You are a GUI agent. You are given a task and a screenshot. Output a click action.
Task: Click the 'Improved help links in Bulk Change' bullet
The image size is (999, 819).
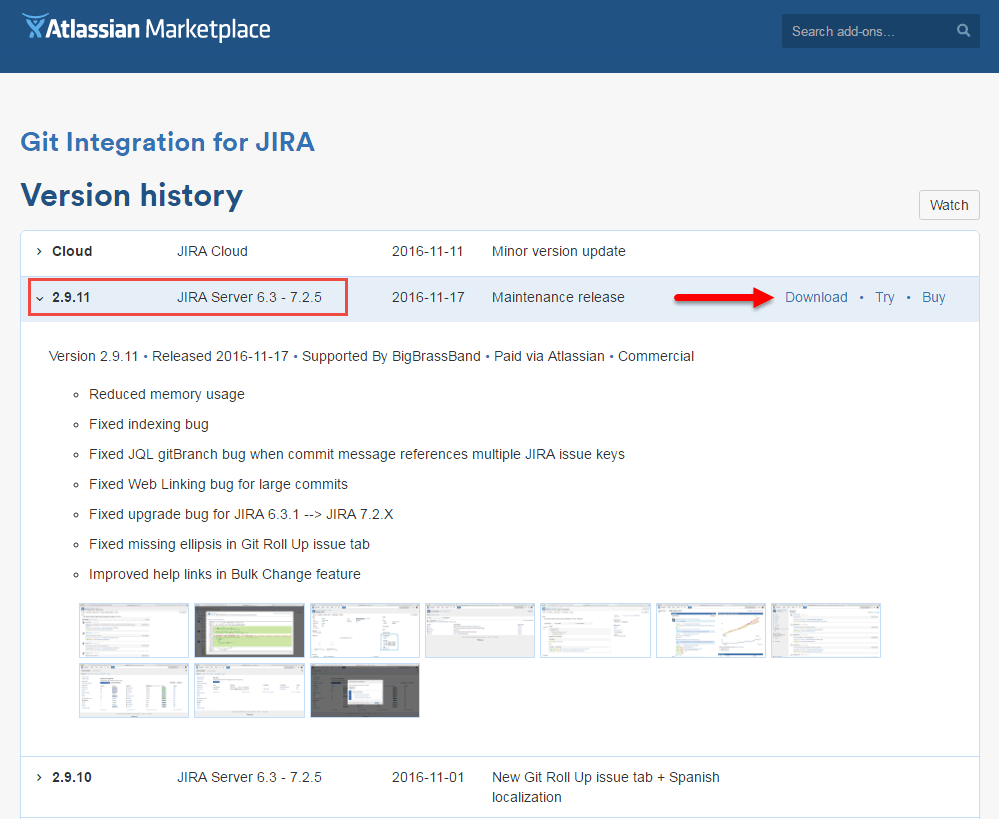point(225,574)
